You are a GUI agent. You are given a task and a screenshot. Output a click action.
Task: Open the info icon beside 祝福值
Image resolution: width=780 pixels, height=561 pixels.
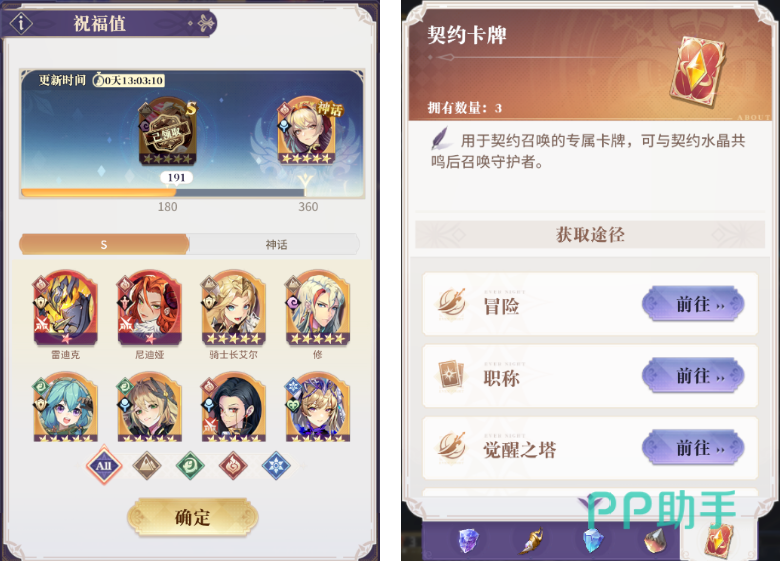(x=21, y=23)
